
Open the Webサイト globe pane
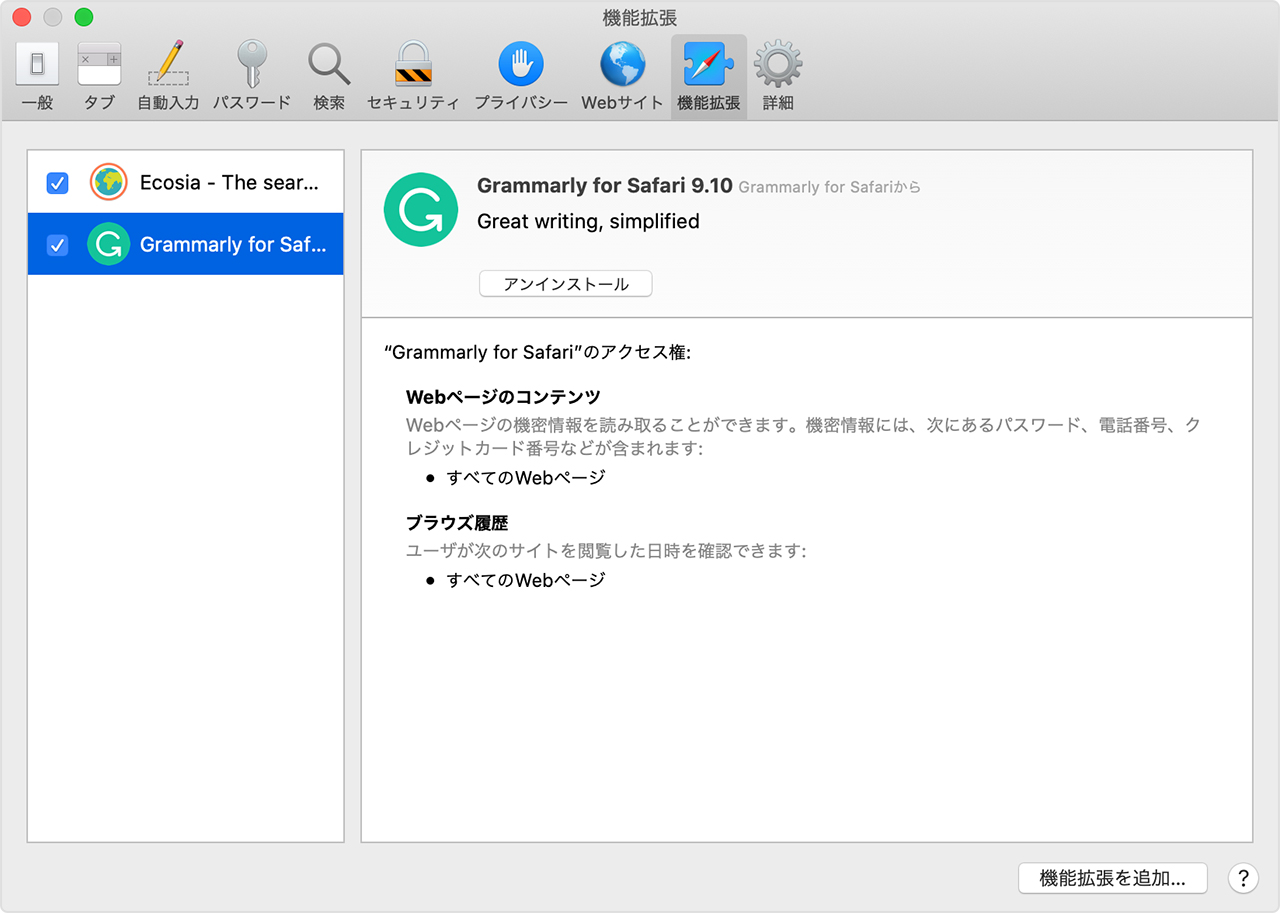pyautogui.click(x=622, y=78)
